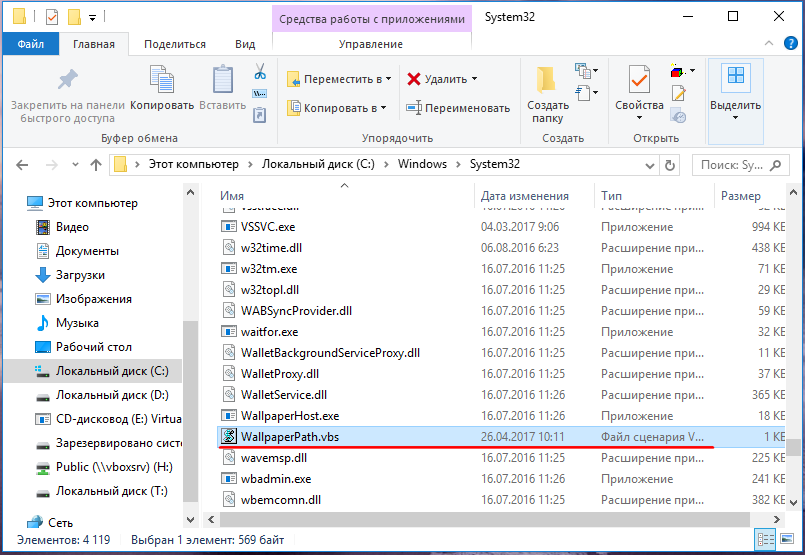Image resolution: width=805 pixels, height=555 pixels.
Task: Click the Paste shortcut icon
Action: [x=260, y=115]
